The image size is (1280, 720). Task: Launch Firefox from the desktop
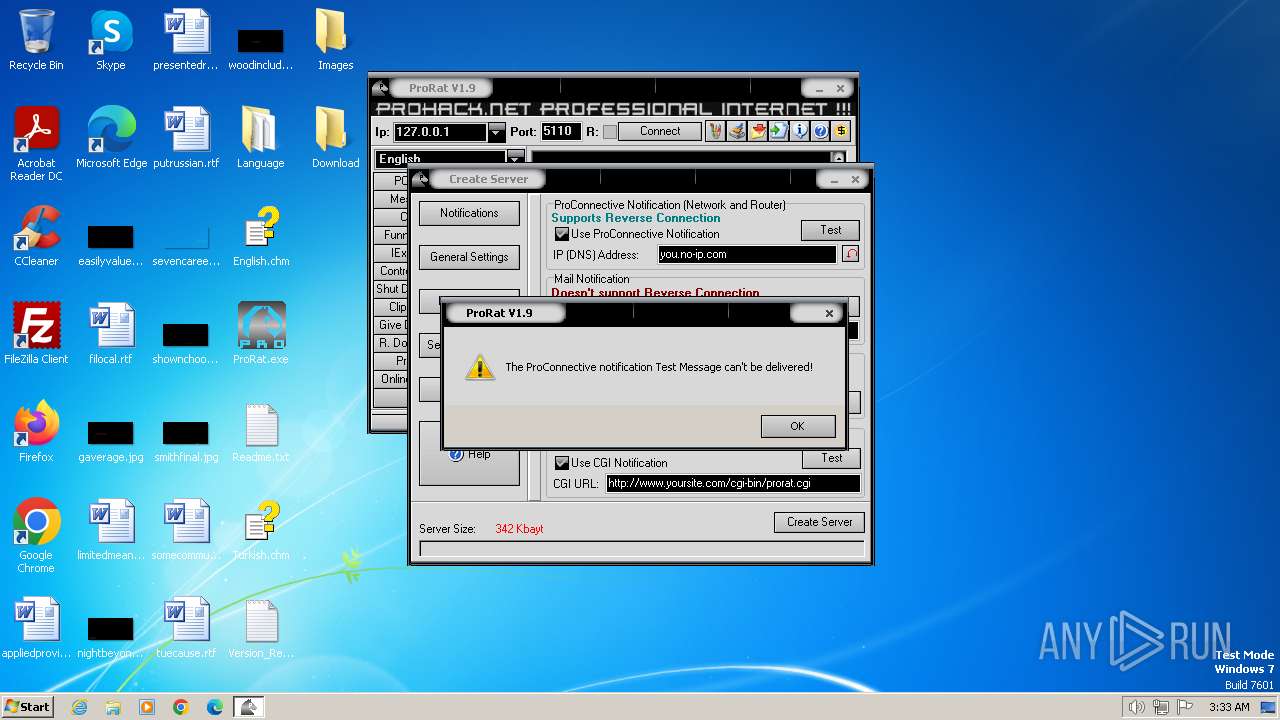(36, 431)
